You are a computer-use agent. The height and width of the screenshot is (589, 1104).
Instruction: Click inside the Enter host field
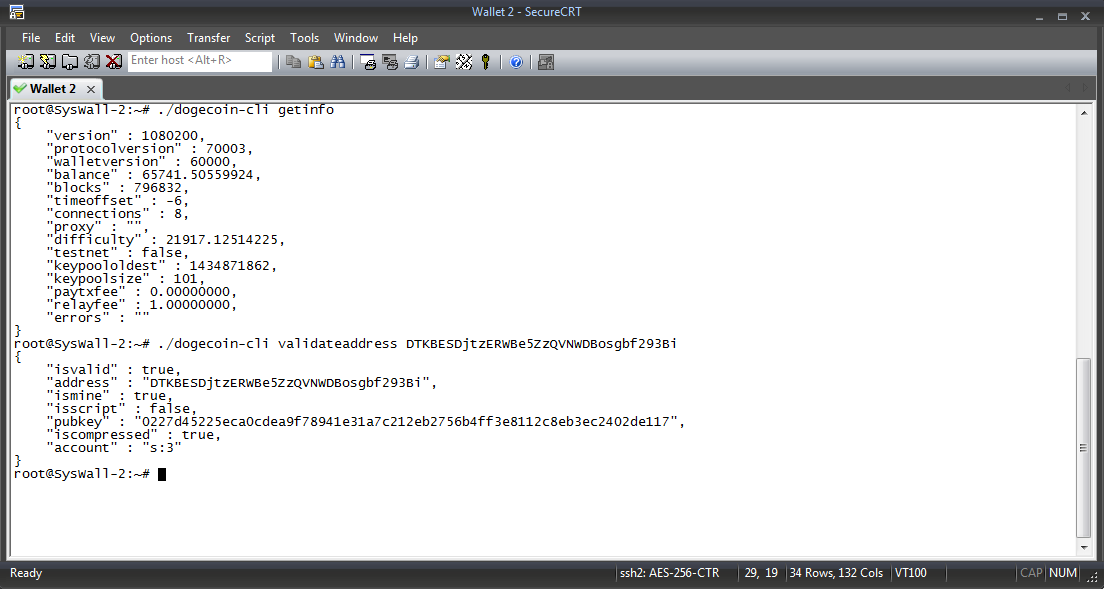coord(200,61)
